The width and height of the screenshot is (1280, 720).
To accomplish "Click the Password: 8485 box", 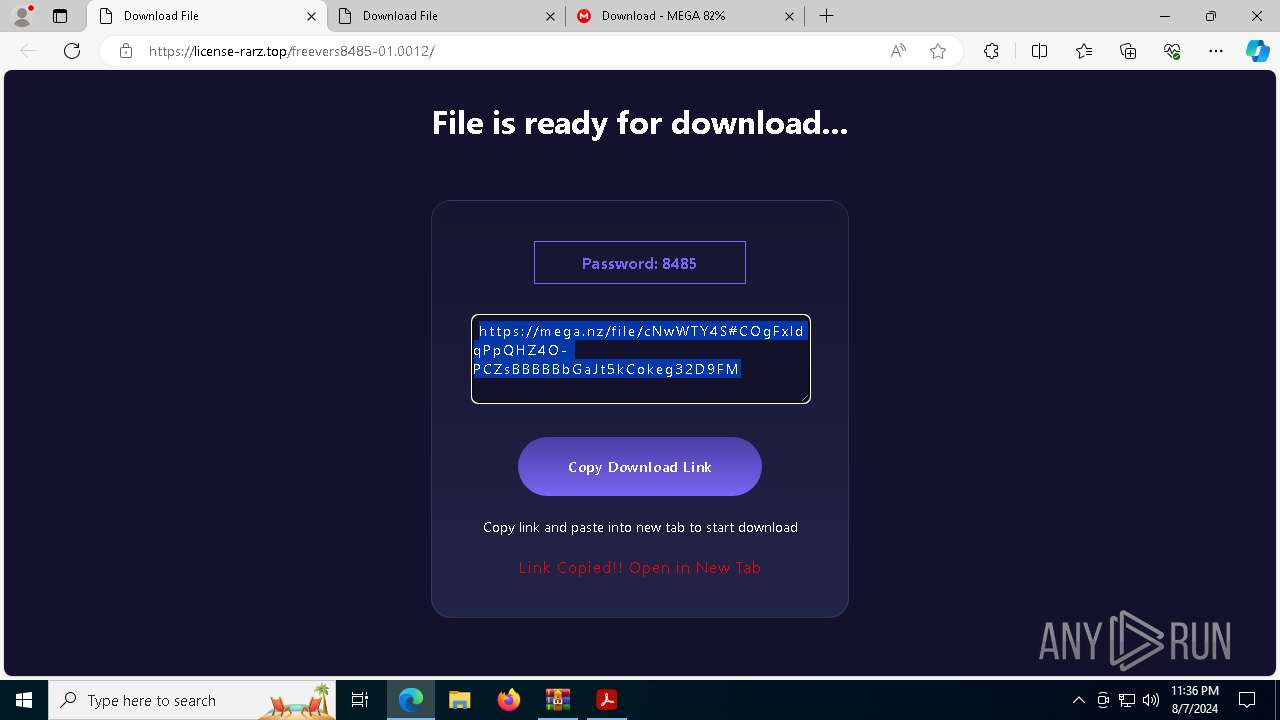I will (640, 262).
